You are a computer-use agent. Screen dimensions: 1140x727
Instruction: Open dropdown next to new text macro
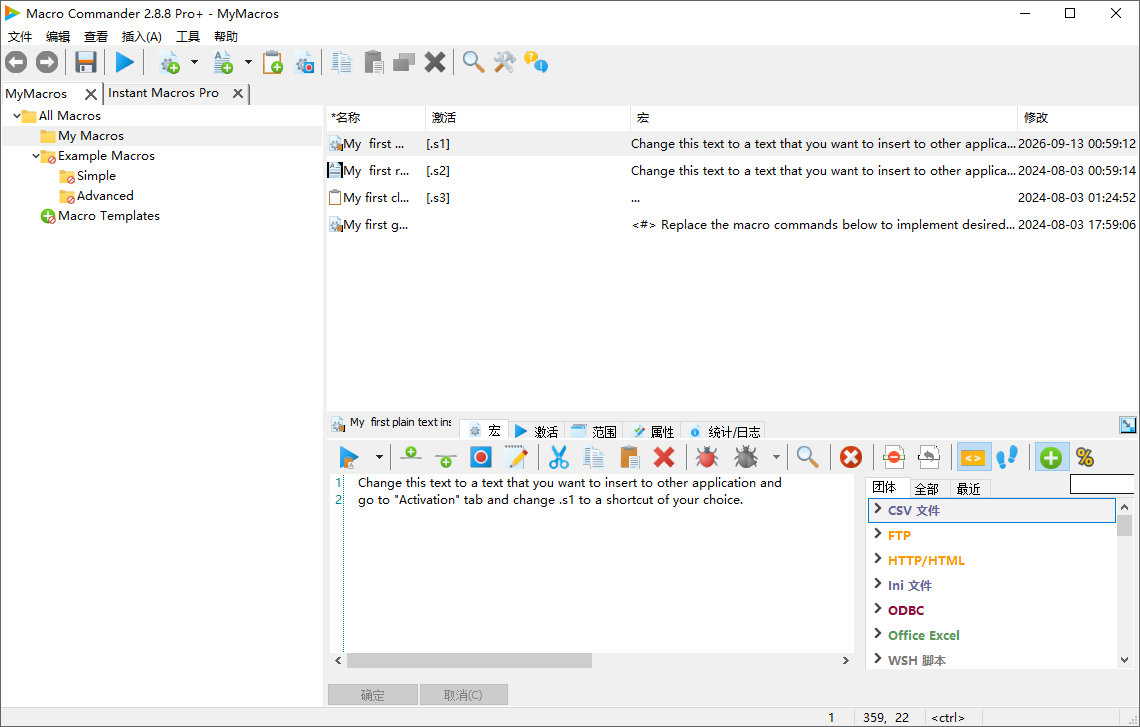(248, 63)
